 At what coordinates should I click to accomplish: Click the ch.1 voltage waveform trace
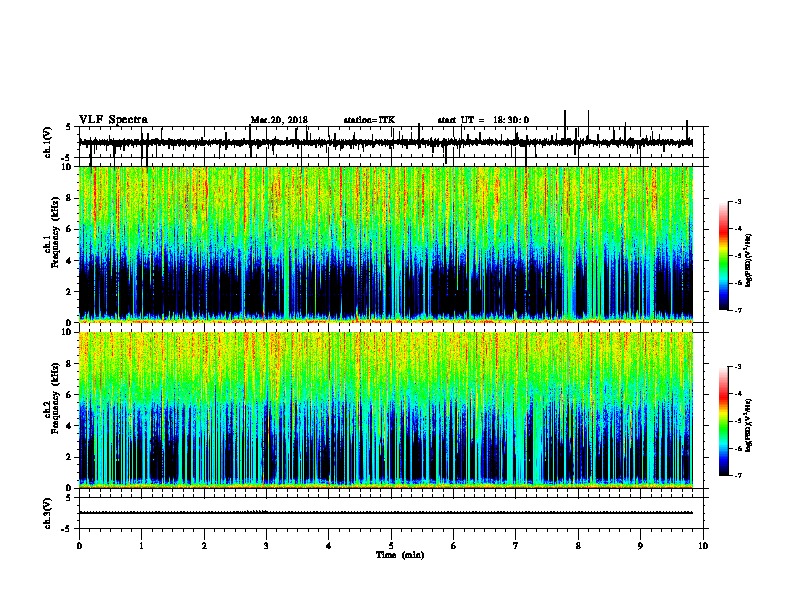(385, 142)
